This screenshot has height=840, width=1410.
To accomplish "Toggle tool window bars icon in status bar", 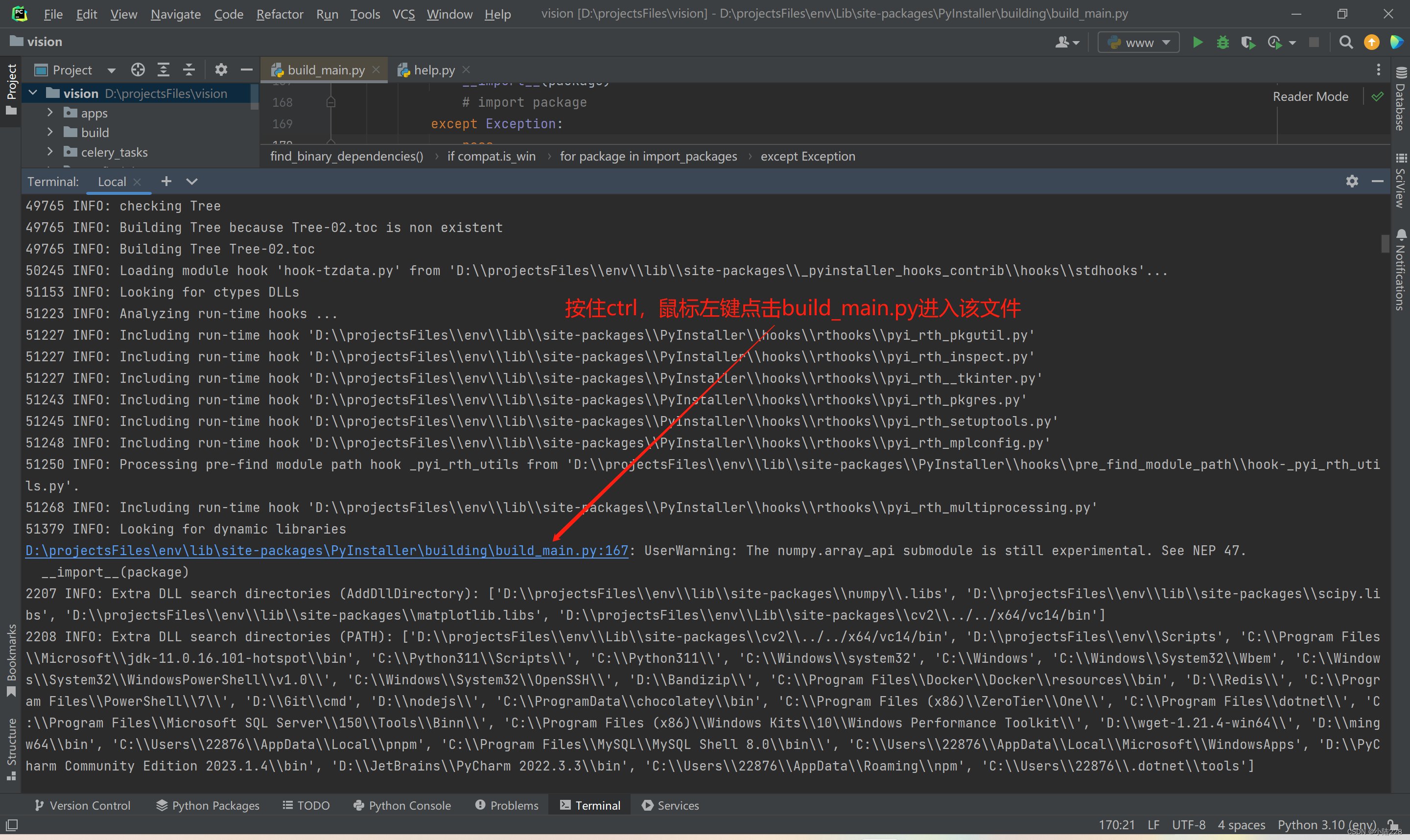I will [12, 825].
